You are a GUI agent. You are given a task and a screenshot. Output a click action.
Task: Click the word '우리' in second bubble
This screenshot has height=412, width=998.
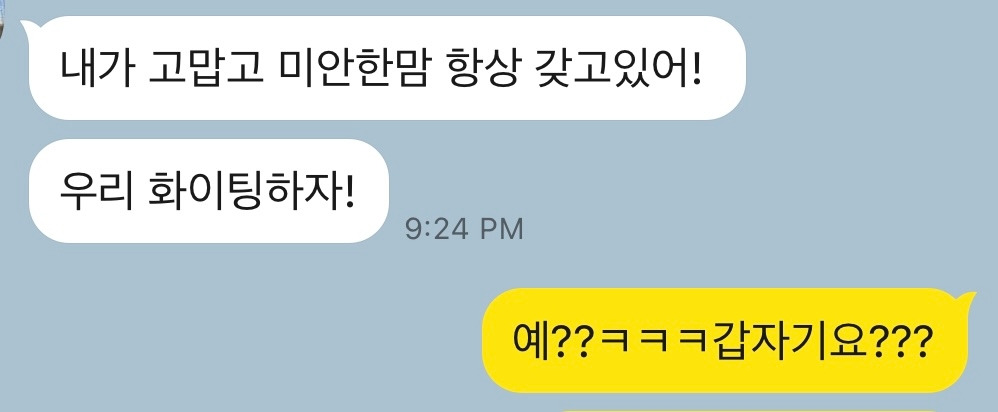[95, 191]
